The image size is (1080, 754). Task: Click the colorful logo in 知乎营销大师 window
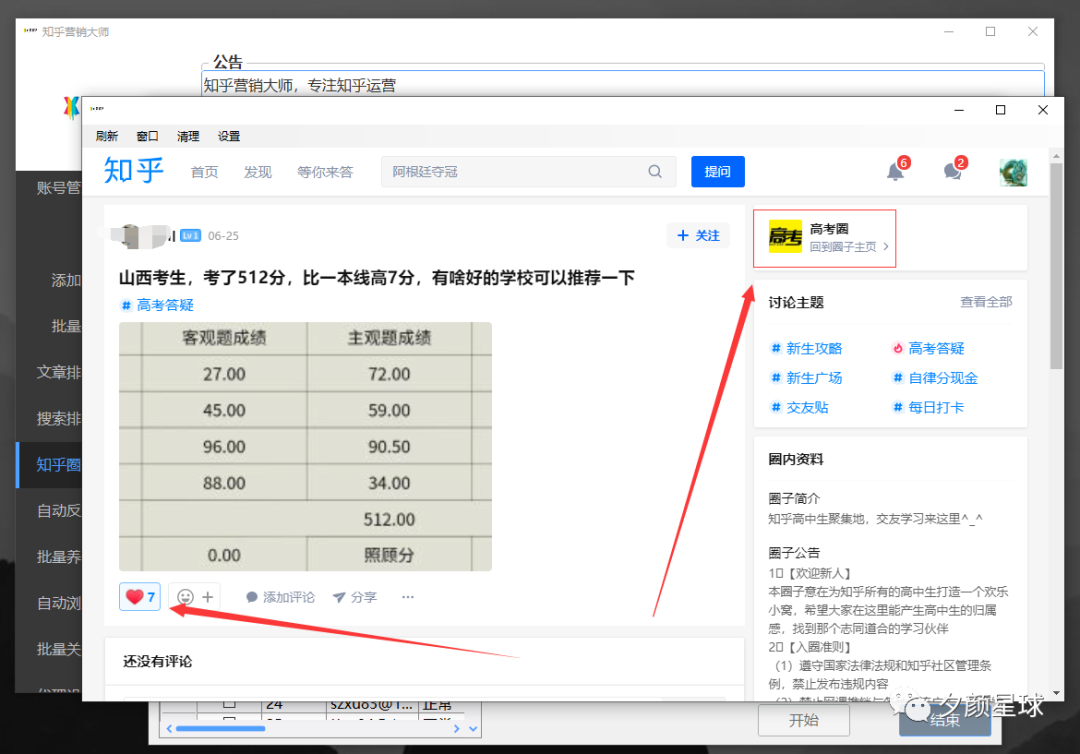(x=71, y=108)
